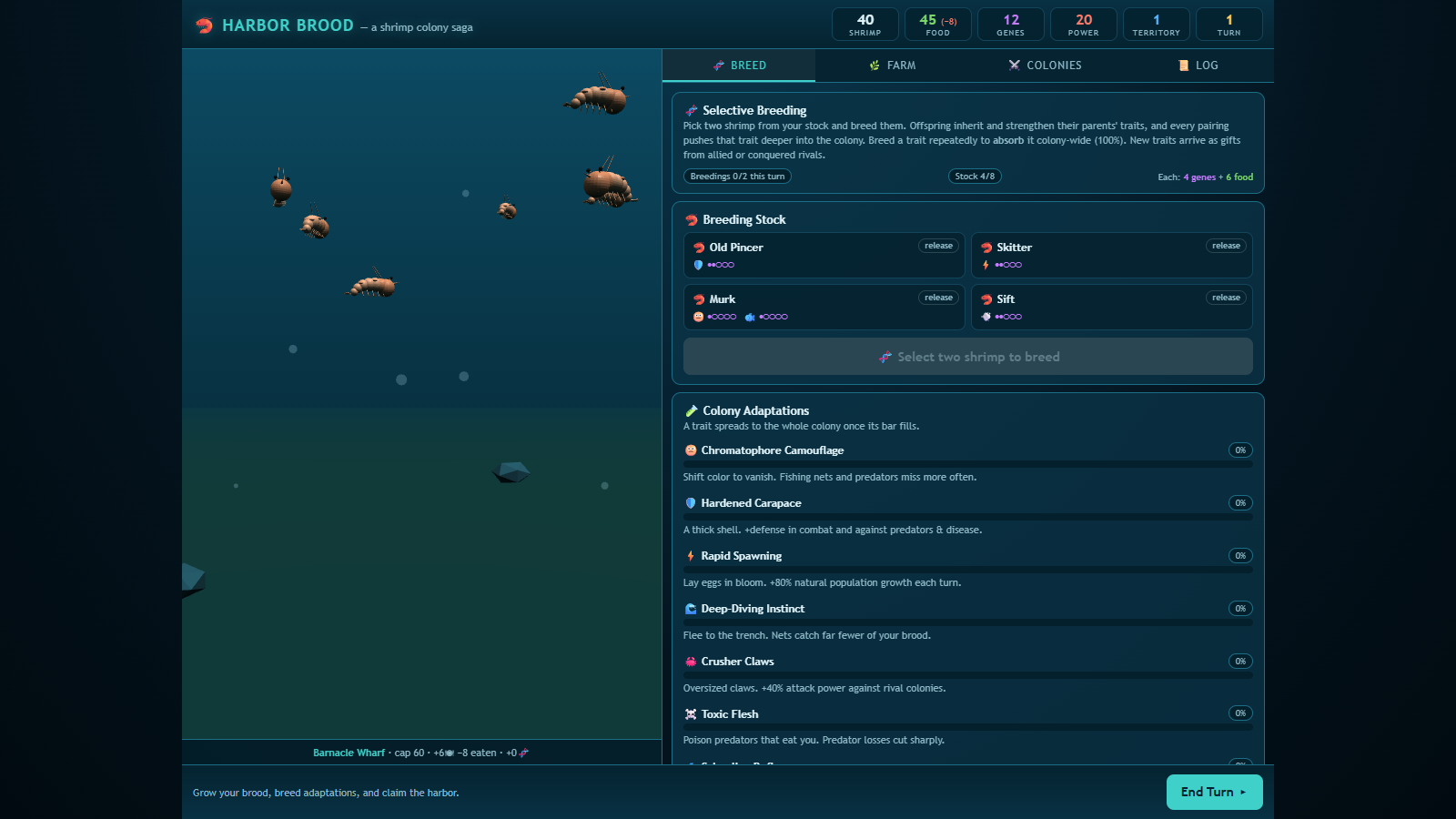This screenshot has width=1456, height=819.
Task: Open the Colonies tab
Action: (x=1045, y=66)
